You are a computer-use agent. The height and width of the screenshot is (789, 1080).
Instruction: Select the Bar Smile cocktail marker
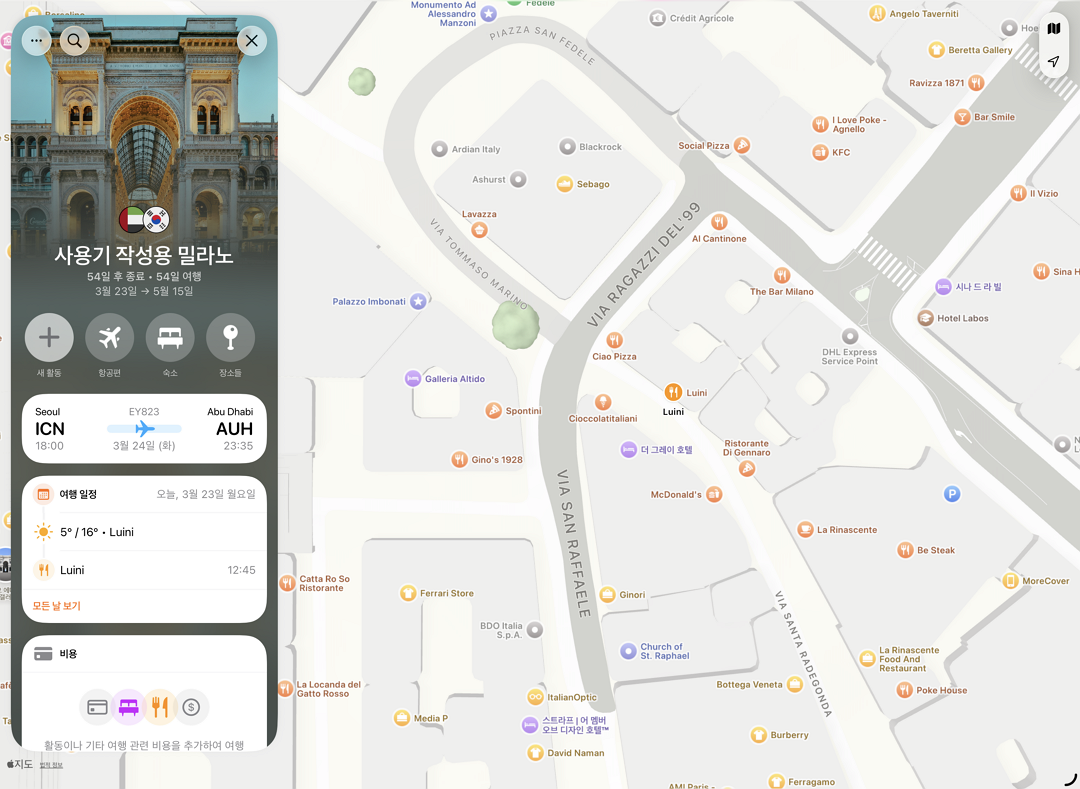coord(962,116)
